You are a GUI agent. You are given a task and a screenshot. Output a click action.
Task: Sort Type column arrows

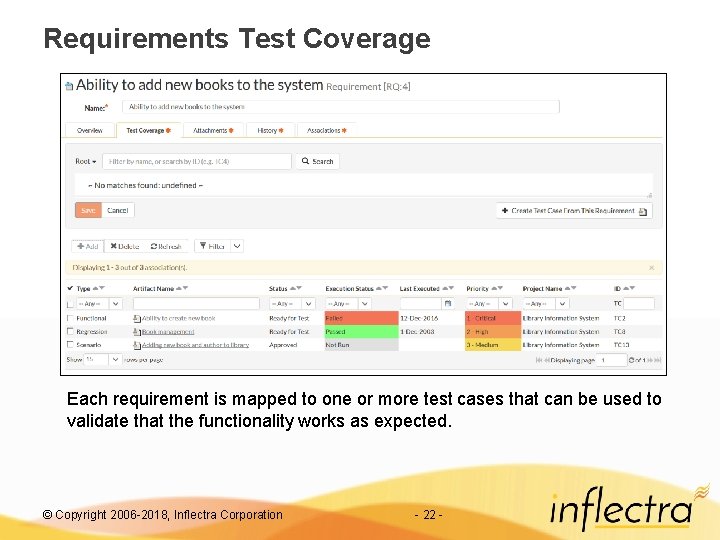tap(99, 288)
